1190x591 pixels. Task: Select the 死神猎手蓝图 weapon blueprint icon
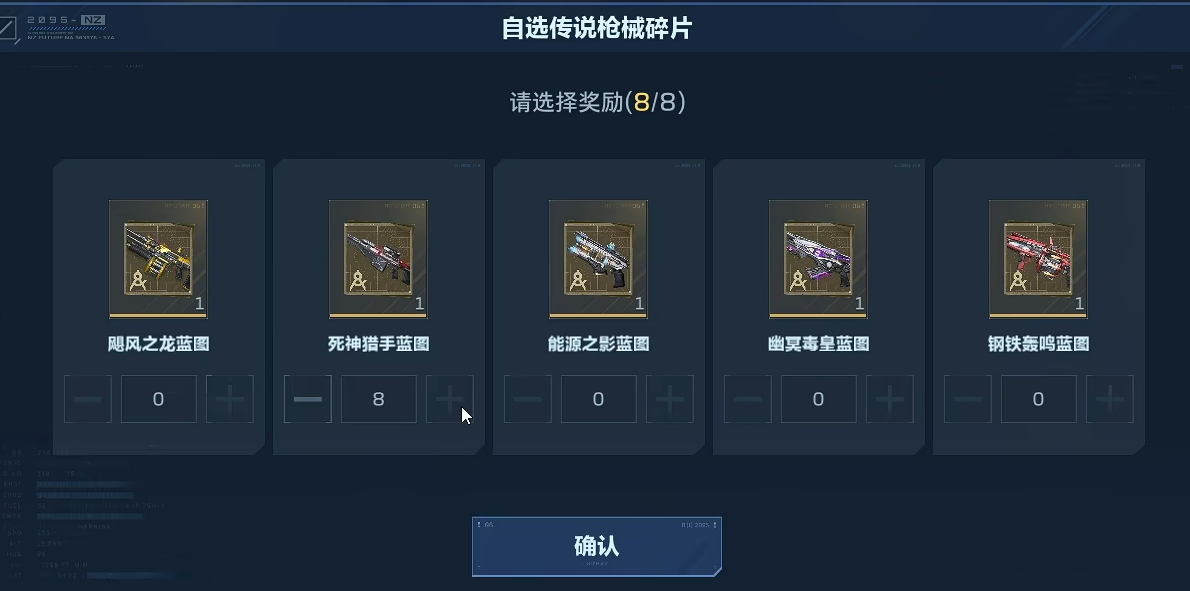[378, 259]
